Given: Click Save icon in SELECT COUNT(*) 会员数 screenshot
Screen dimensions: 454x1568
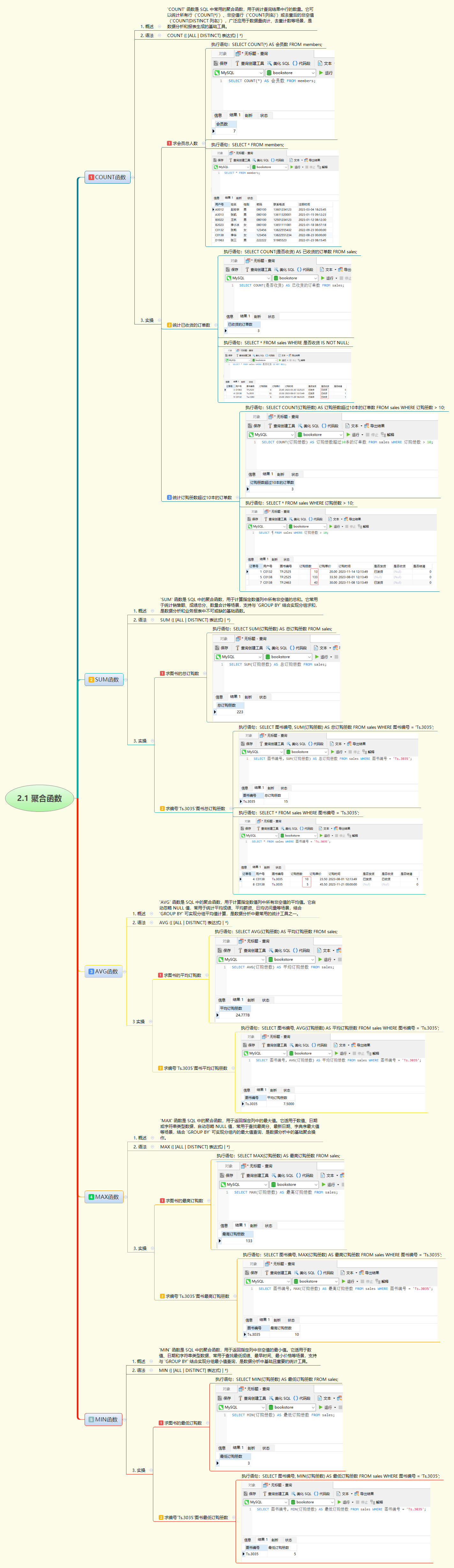Looking at the screenshot, I should tap(216, 63).
